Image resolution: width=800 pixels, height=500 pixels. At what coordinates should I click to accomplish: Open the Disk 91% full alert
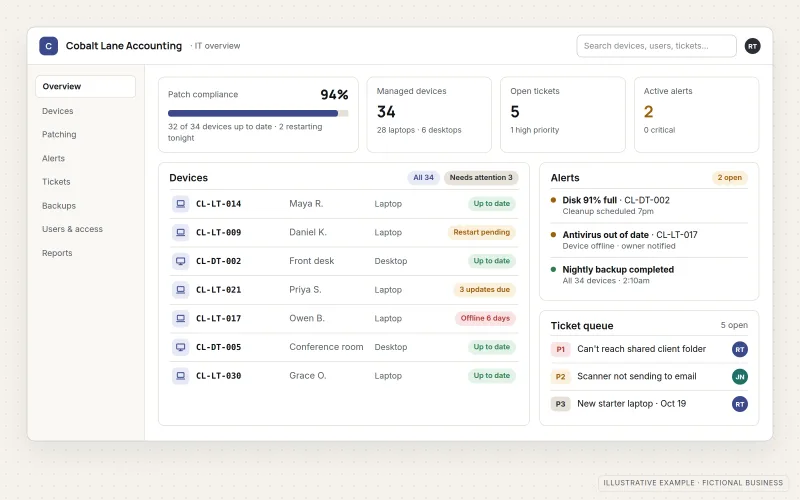pyautogui.click(x=649, y=206)
